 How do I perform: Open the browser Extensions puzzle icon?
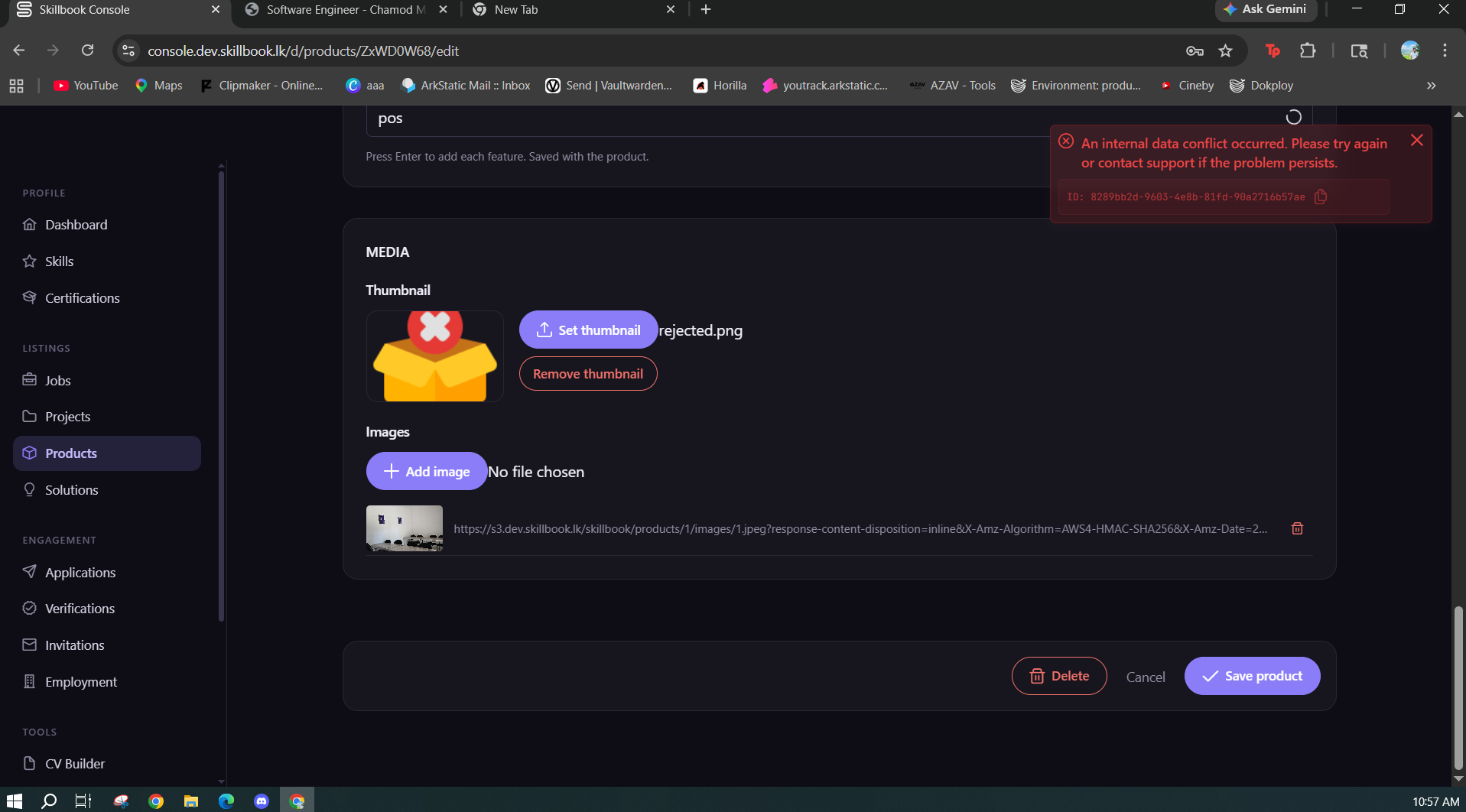coord(1308,50)
